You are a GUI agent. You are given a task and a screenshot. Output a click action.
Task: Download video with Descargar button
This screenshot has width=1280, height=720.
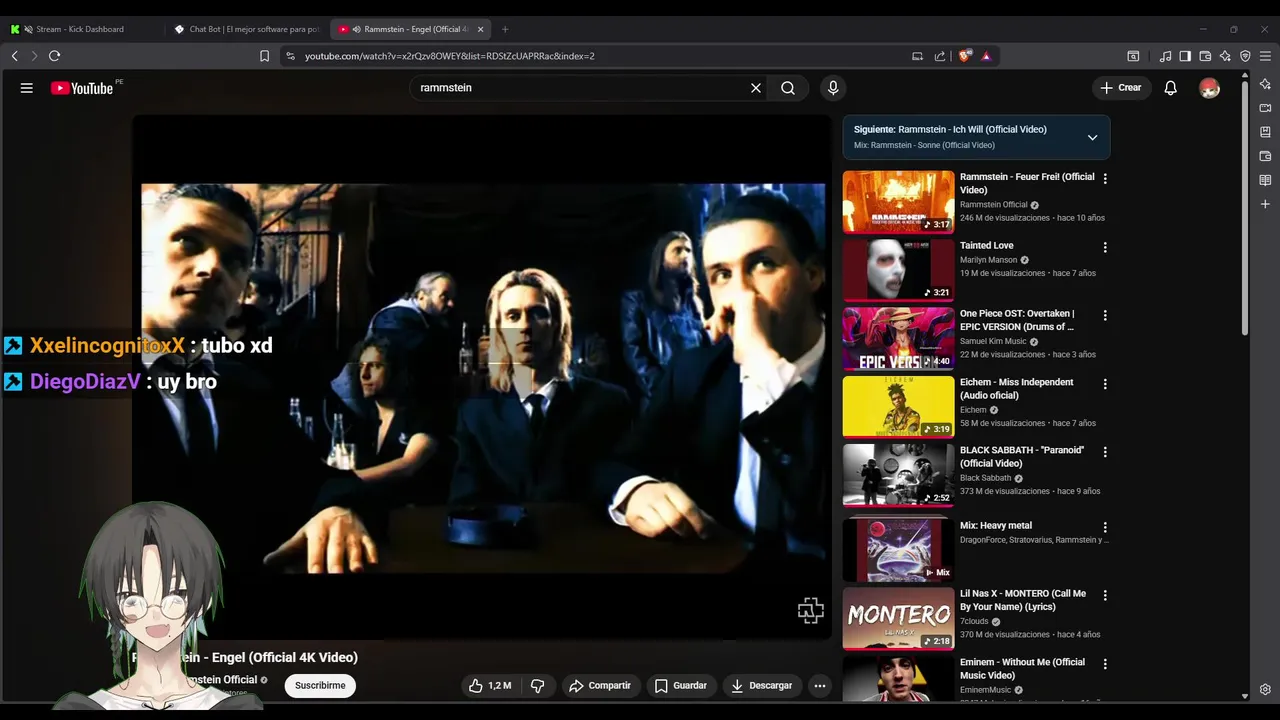pyautogui.click(x=762, y=686)
